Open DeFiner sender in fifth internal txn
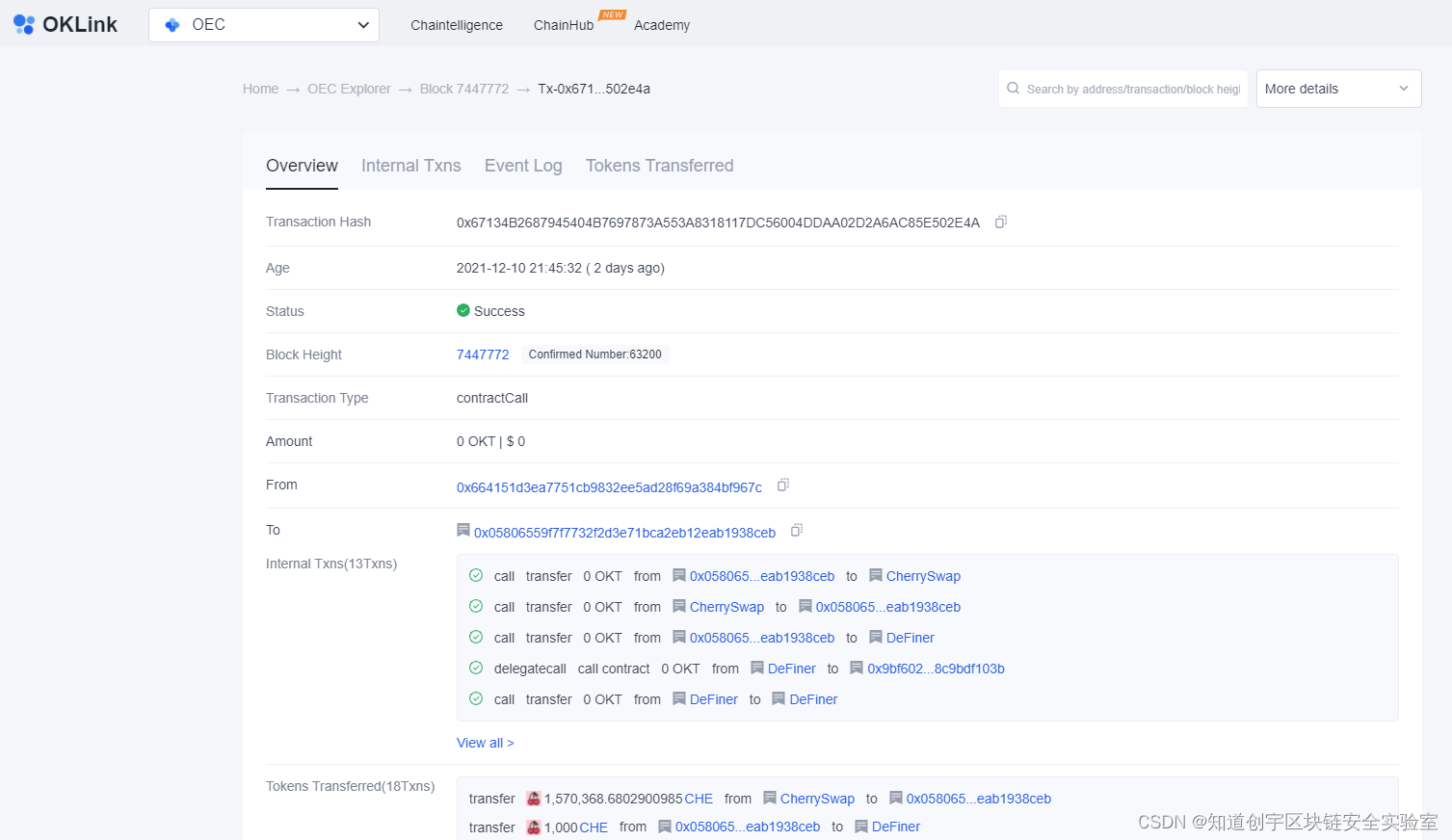 point(714,699)
